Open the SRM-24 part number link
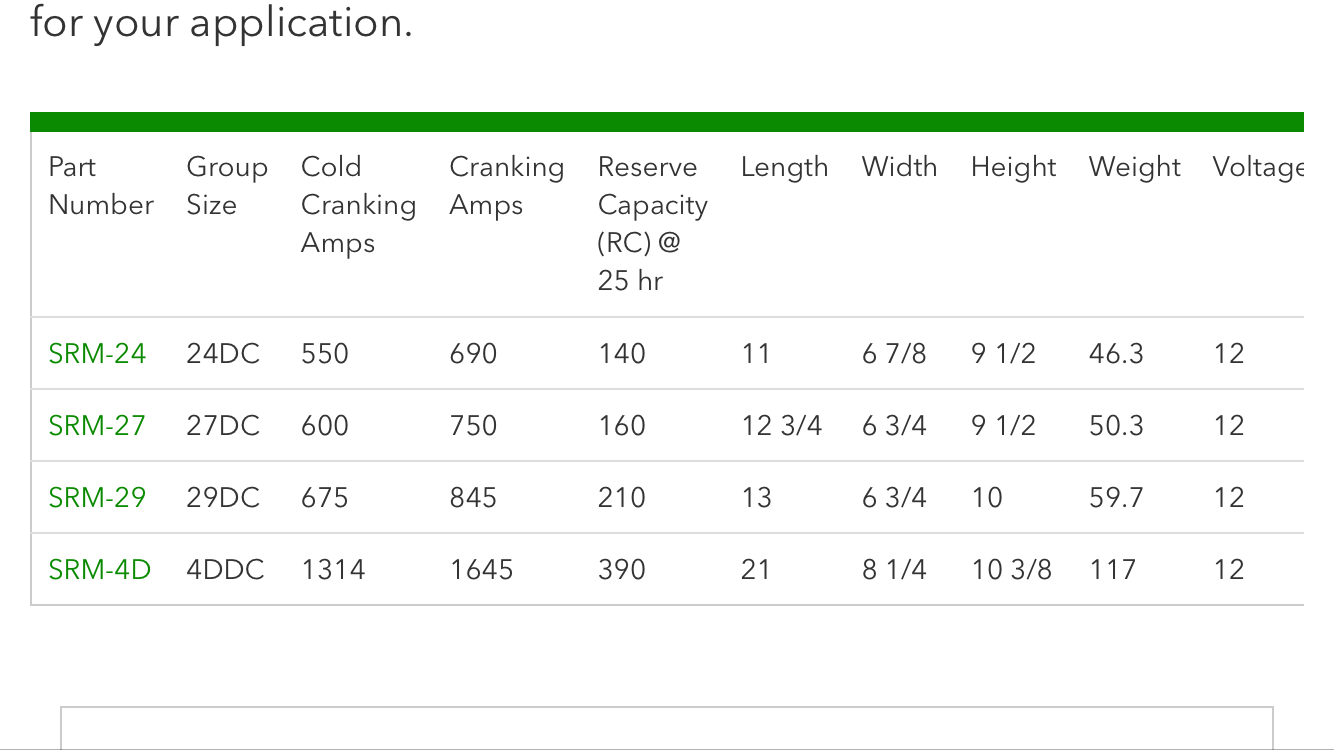 pyautogui.click(x=97, y=354)
